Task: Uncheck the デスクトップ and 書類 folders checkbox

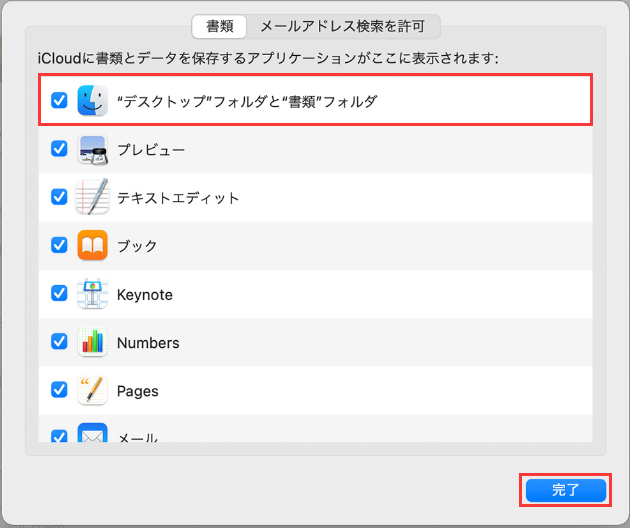Action: coord(59,100)
